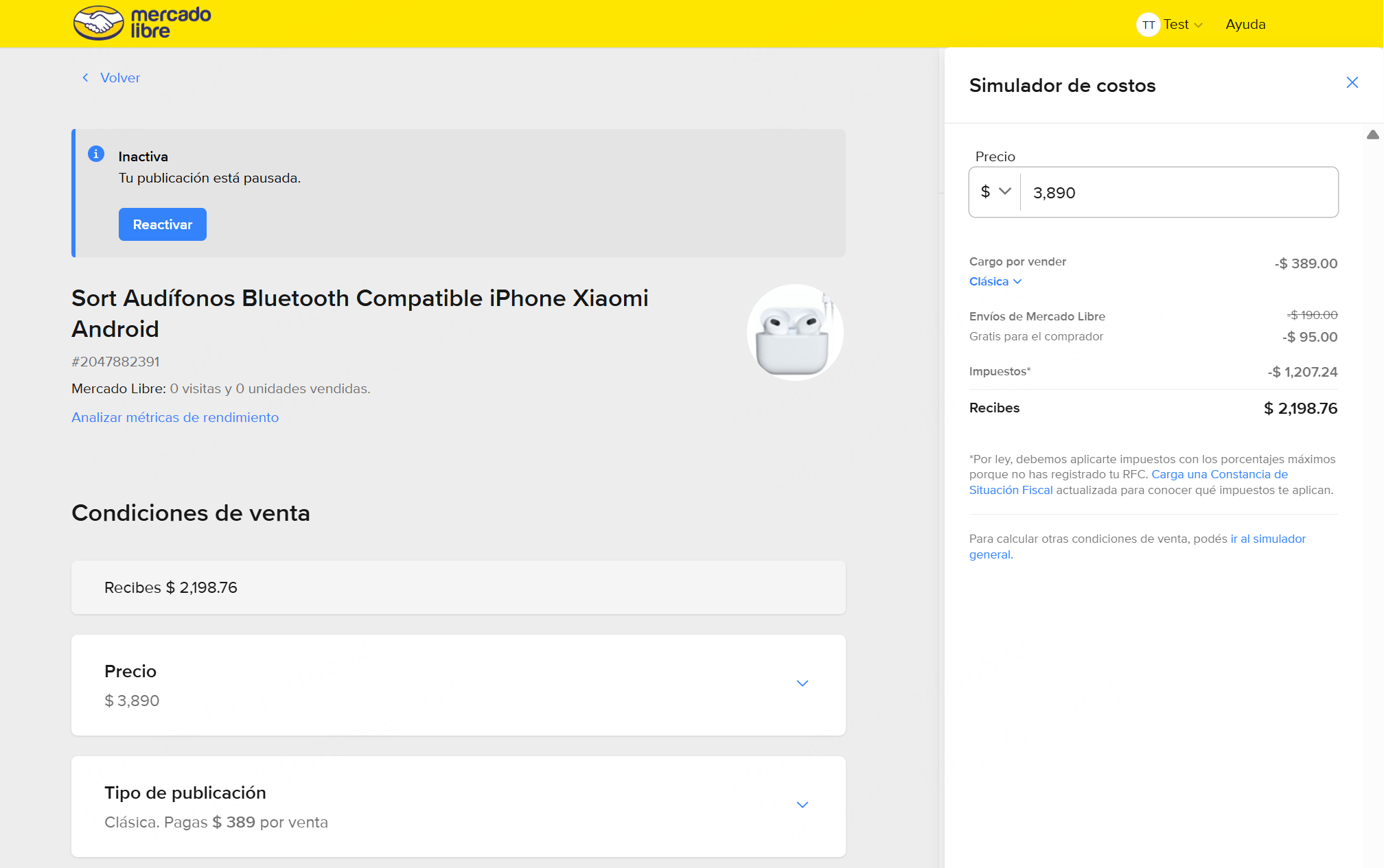Open the Ayuda menu
The width and height of the screenshot is (1384, 868).
click(x=1245, y=24)
